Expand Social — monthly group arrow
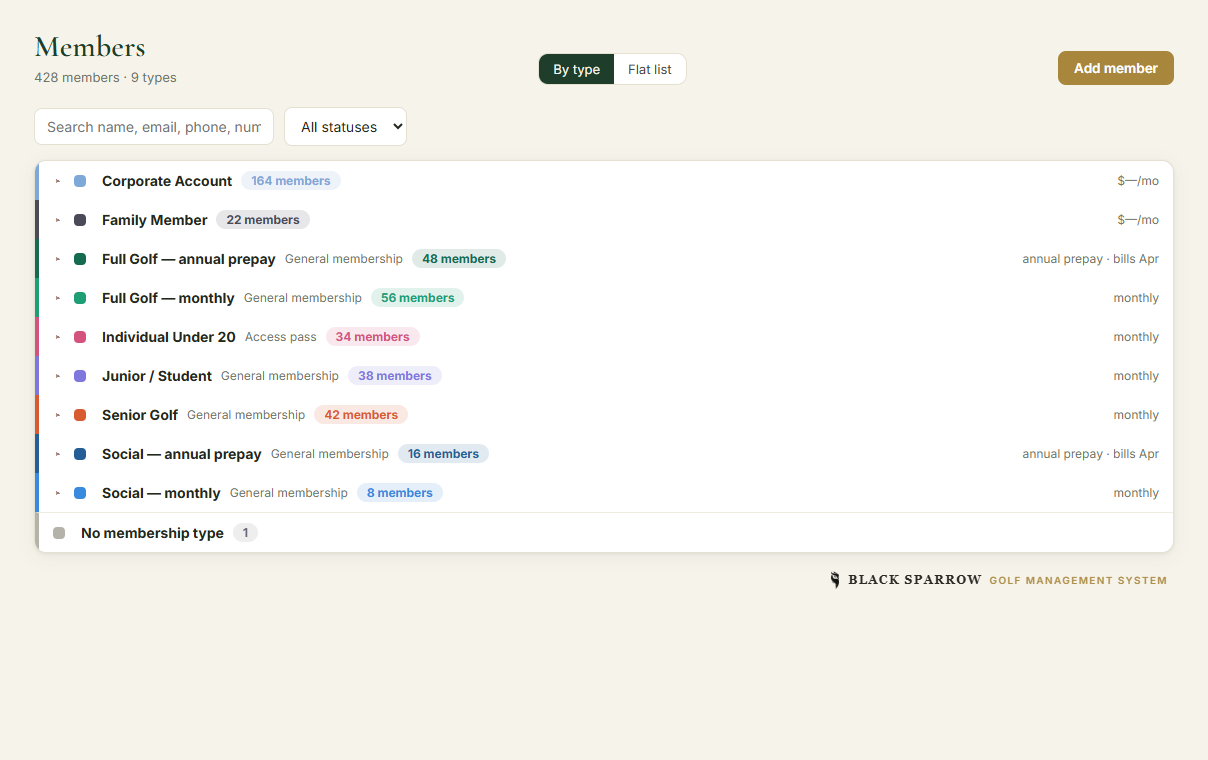This screenshot has width=1208, height=760. click(58, 493)
